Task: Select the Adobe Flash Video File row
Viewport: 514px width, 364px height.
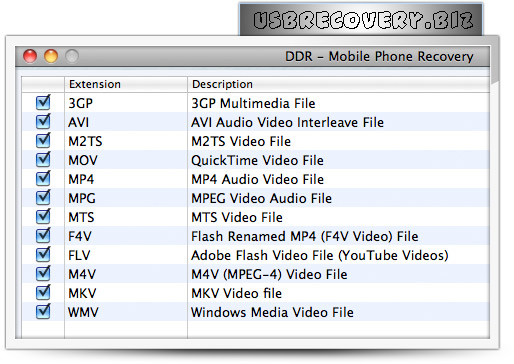Action: coord(256,255)
